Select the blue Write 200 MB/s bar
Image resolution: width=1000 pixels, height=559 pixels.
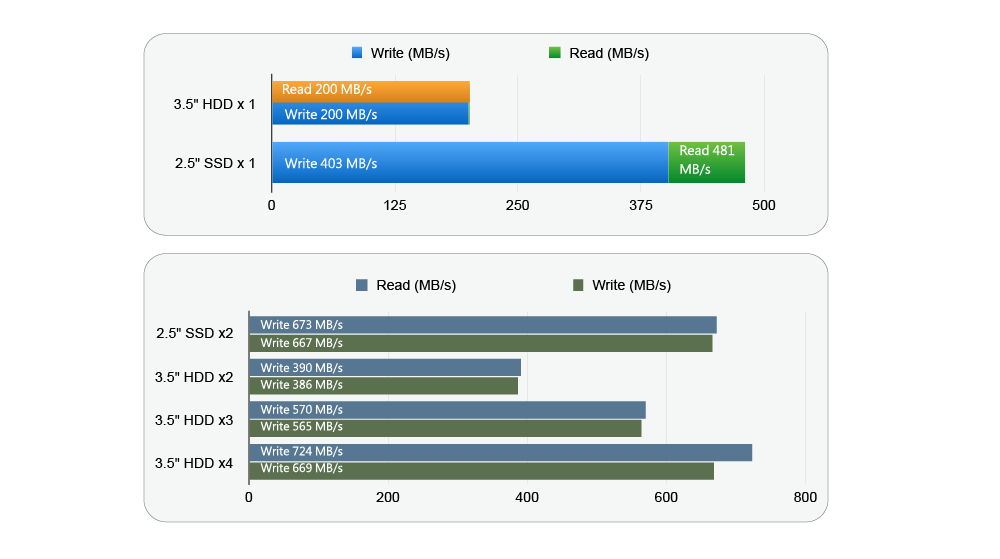(x=370, y=114)
